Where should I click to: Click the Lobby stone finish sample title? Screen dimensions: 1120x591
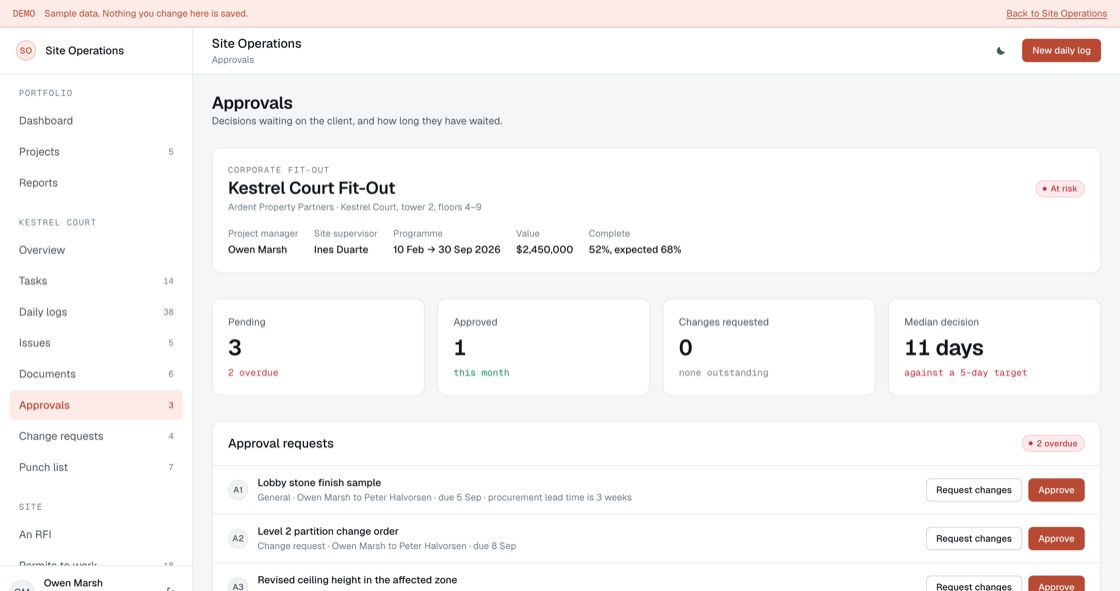319,483
